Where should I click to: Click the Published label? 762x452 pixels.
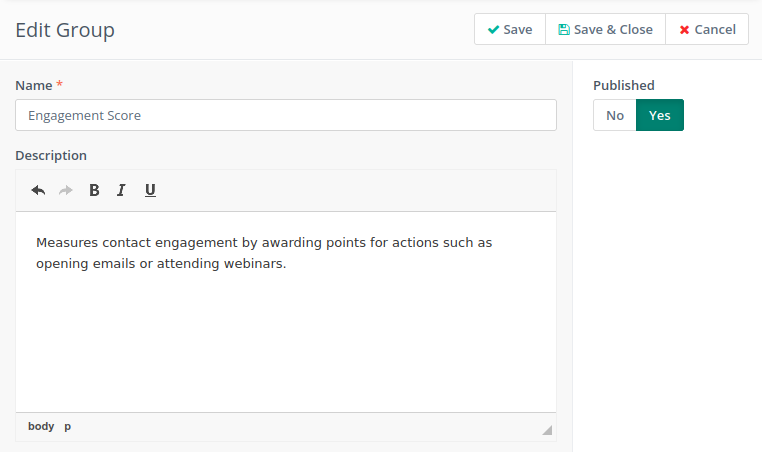click(x=623, y=85)
